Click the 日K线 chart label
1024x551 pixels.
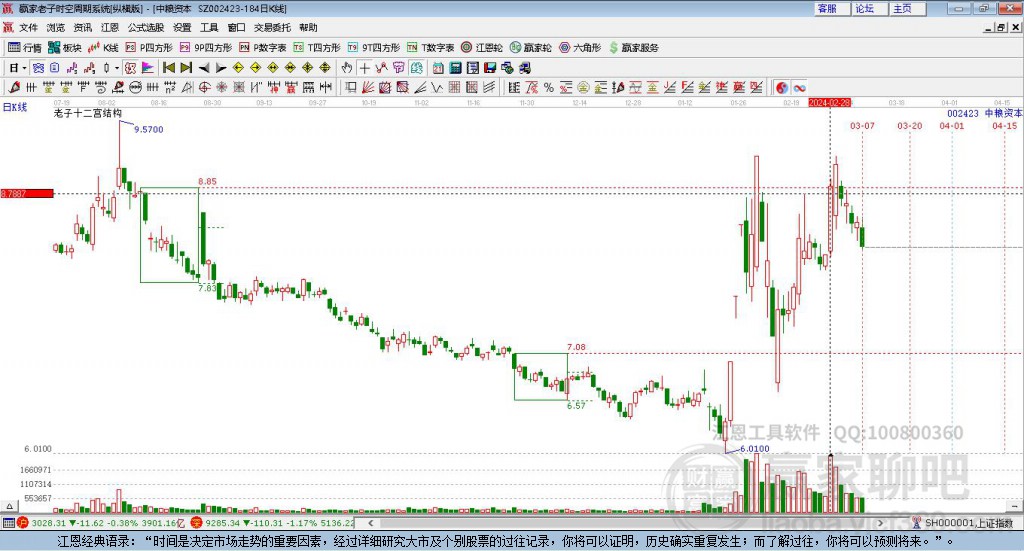tap(14, 107)
